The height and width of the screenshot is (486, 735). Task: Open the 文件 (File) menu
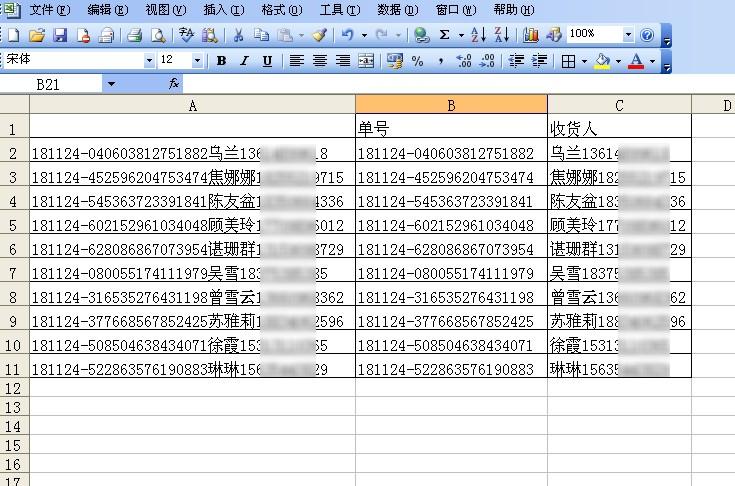click(50, 9)
